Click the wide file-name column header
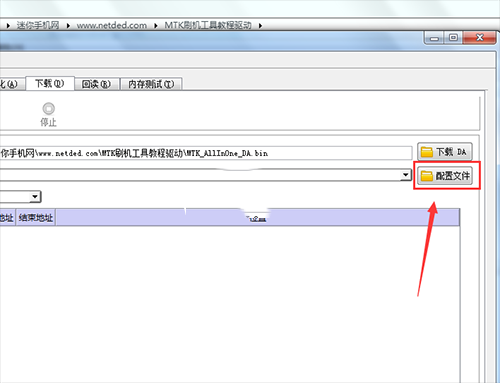Image resolution: width=500 pixels, height=383 pixels. tap(257, 218)
